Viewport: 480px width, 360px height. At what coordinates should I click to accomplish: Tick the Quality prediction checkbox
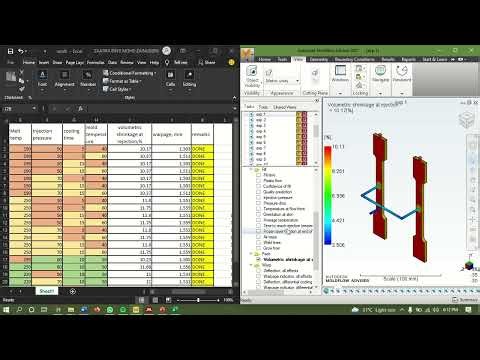coord(258,192)
